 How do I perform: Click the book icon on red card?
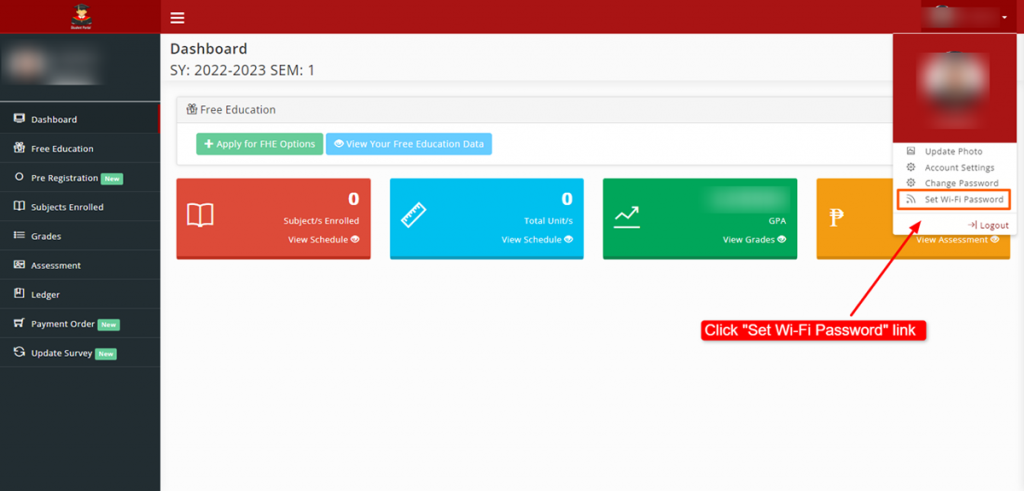(x=201, y=215)
